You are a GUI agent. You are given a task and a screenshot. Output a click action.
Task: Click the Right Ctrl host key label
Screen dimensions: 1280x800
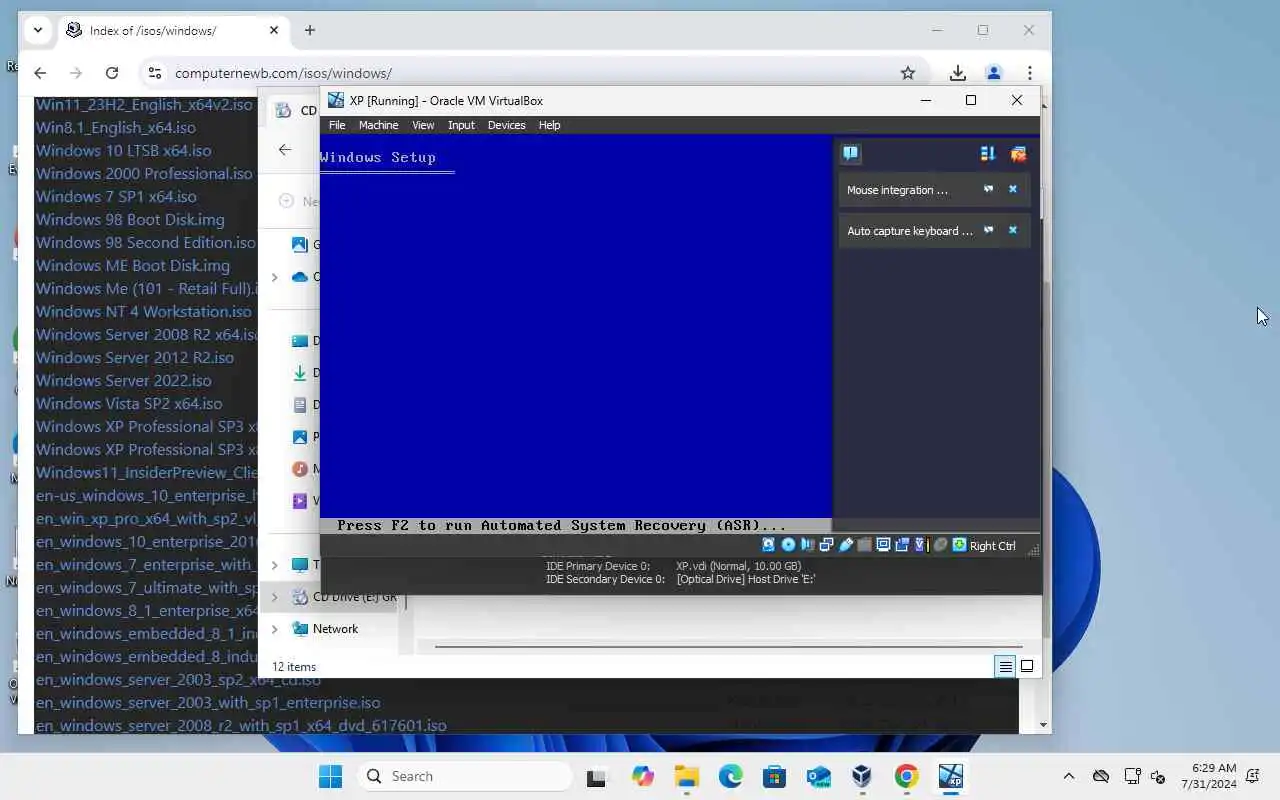tap(992, 546)
